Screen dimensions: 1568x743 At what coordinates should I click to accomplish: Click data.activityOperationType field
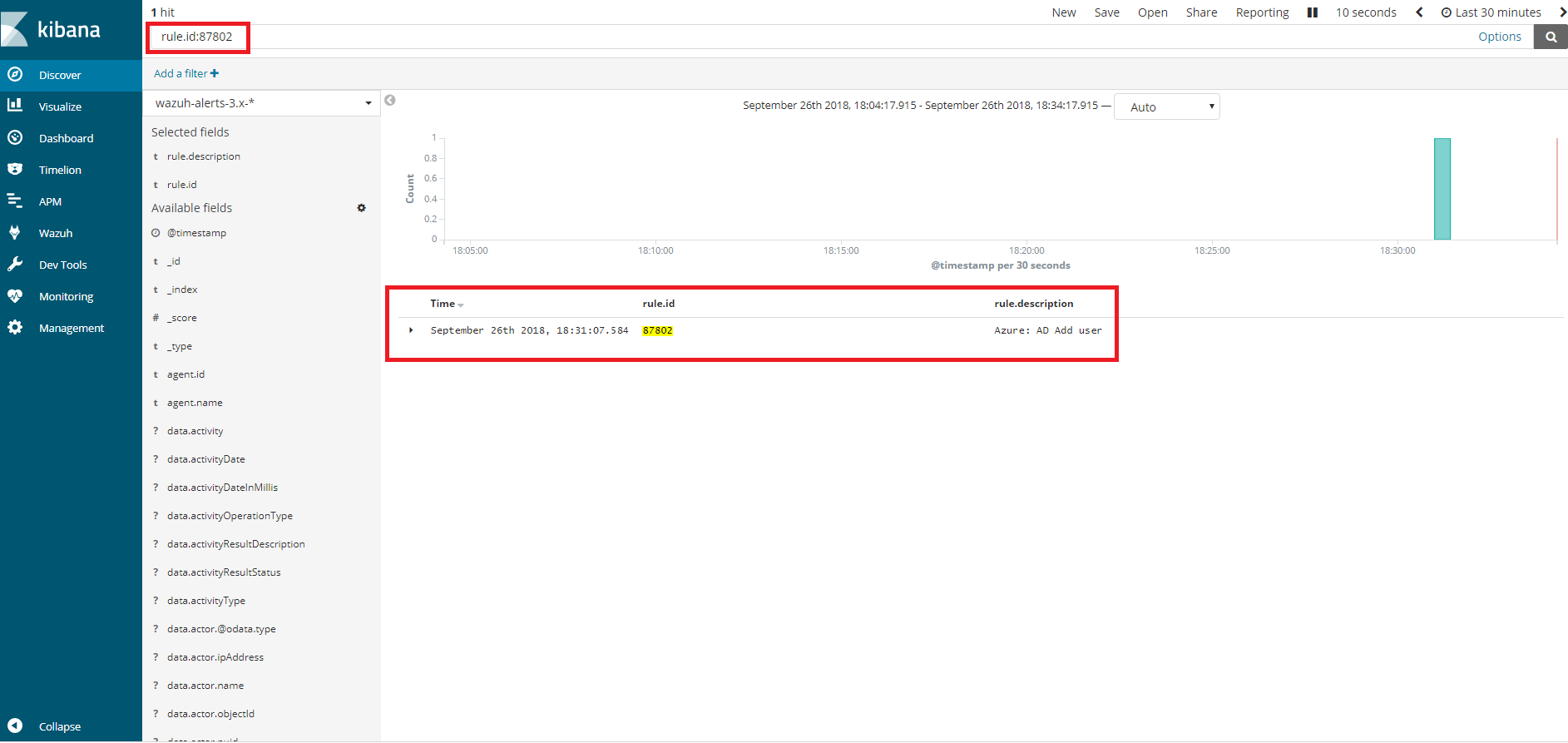tap(230, 516)
